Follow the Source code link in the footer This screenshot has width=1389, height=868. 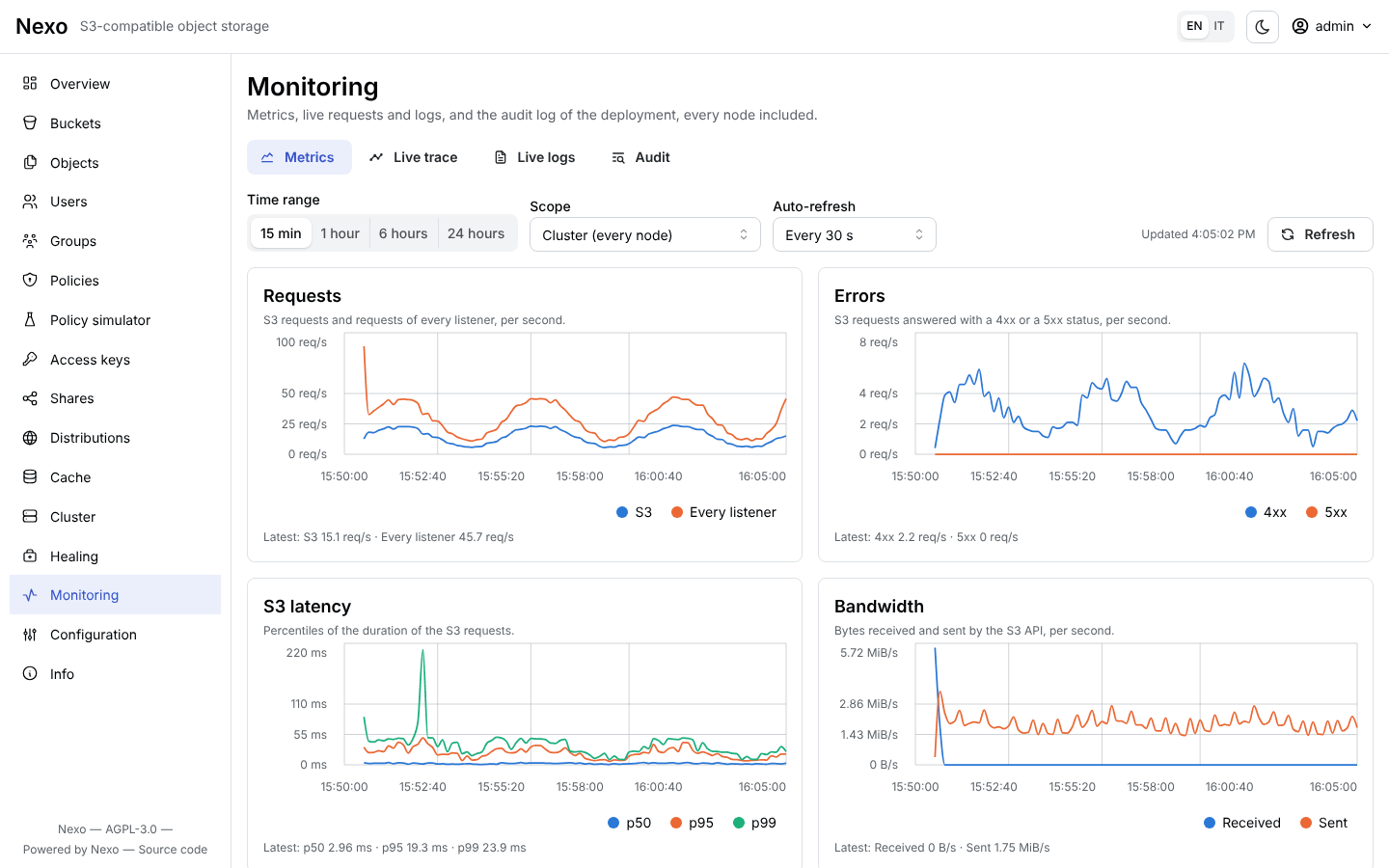pyautogui.click(x=173, y=850)
